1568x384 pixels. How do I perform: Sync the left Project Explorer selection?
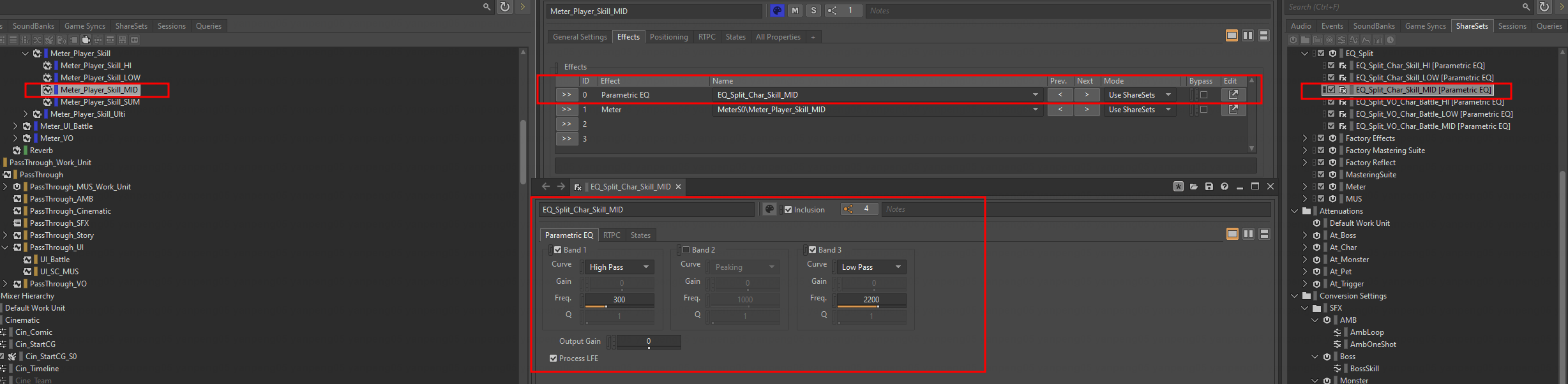click(505, 6)
